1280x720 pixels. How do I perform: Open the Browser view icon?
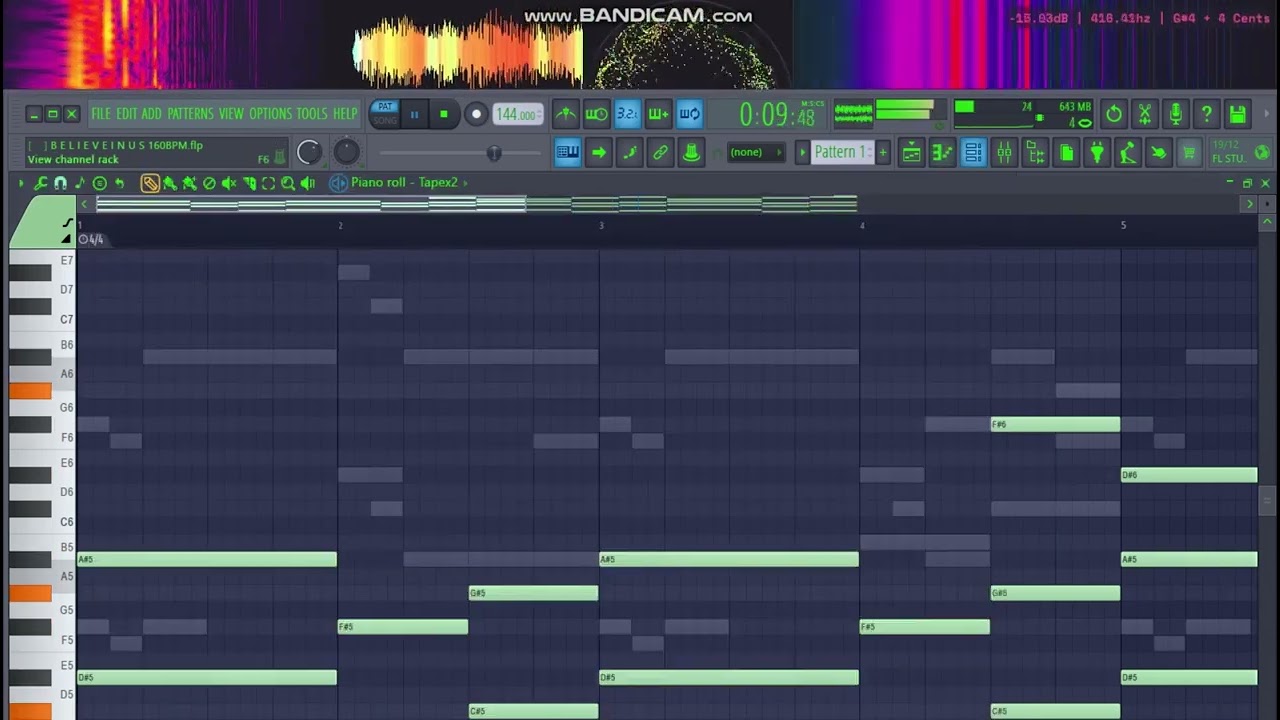tap(1035, 153)
